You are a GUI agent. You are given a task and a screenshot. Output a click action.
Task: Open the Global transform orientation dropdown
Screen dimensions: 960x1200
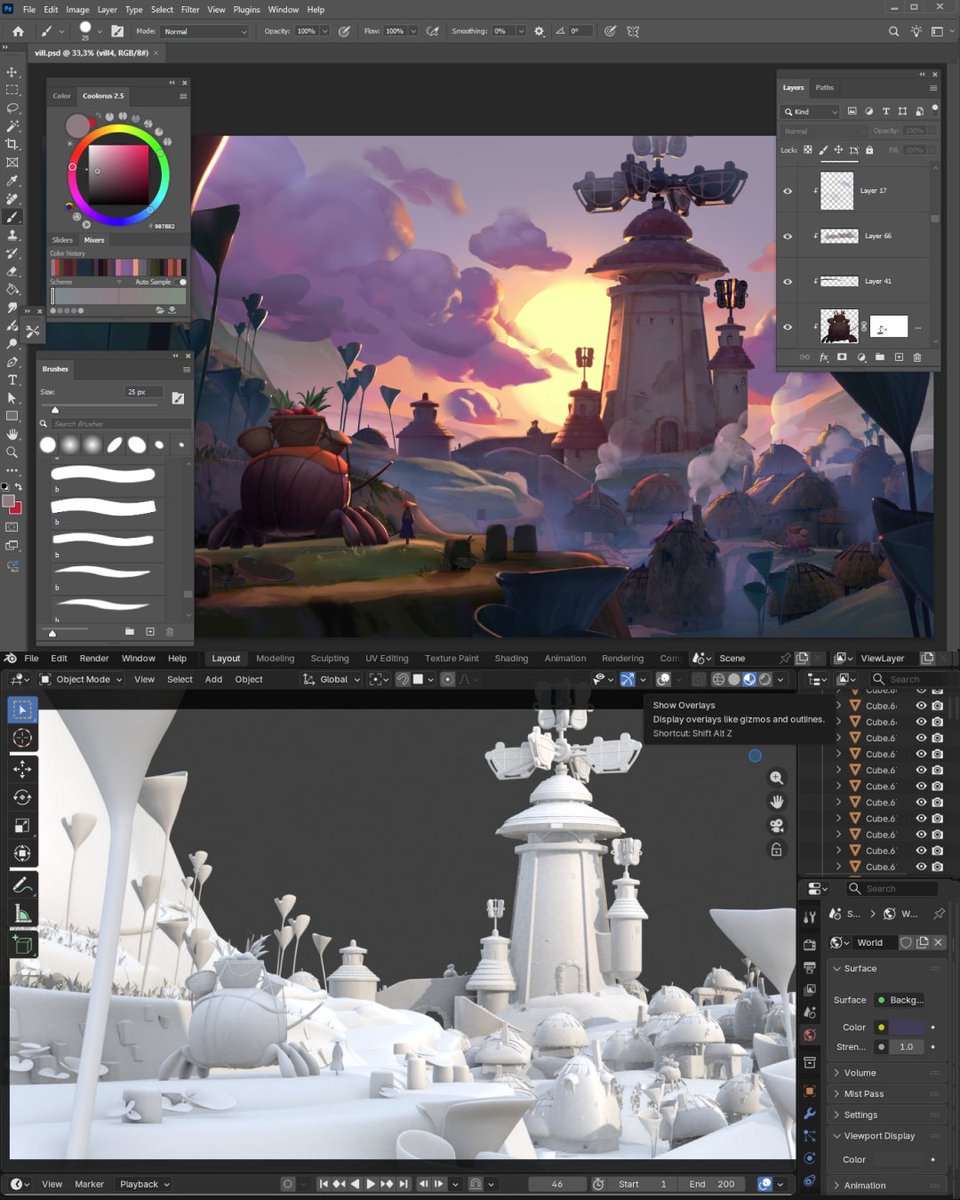(x=332, y=679)
